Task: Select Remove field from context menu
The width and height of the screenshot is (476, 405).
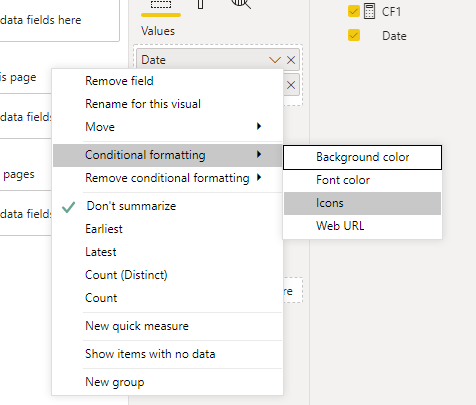Action: 167,81
